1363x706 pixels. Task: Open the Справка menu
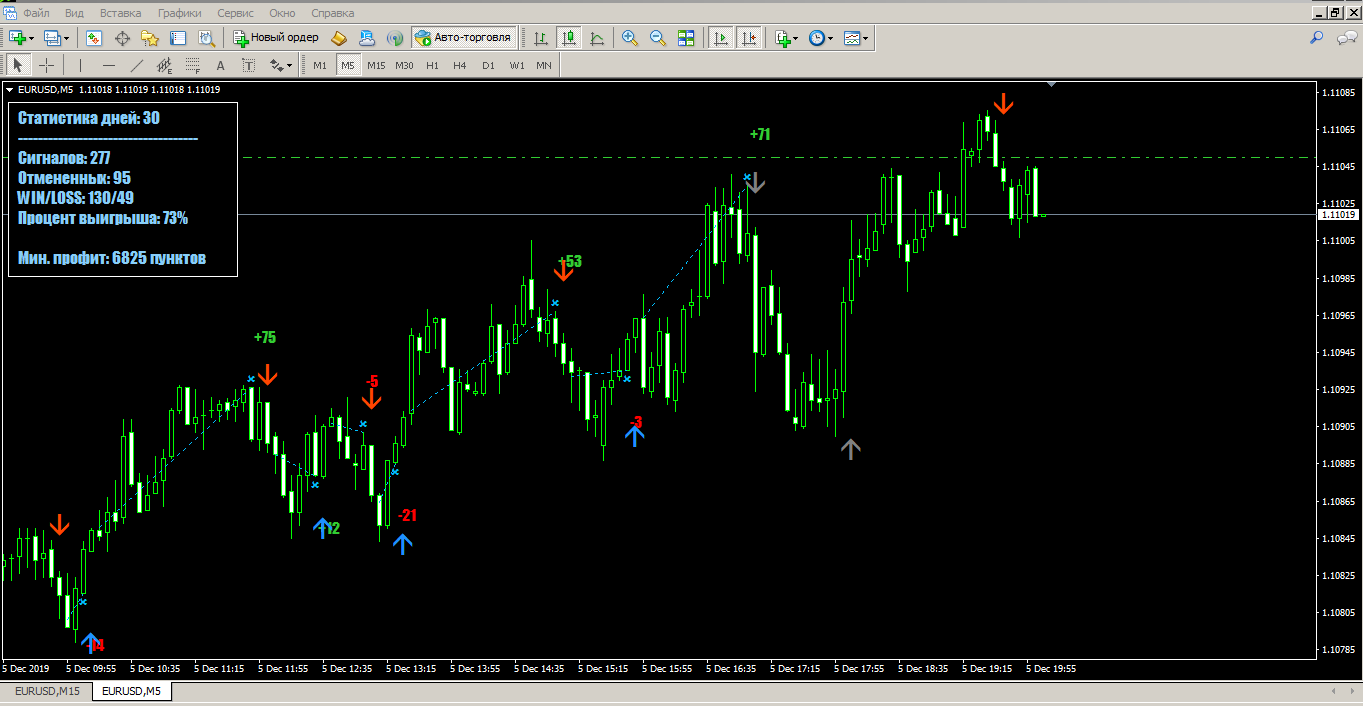pos(333,13)
